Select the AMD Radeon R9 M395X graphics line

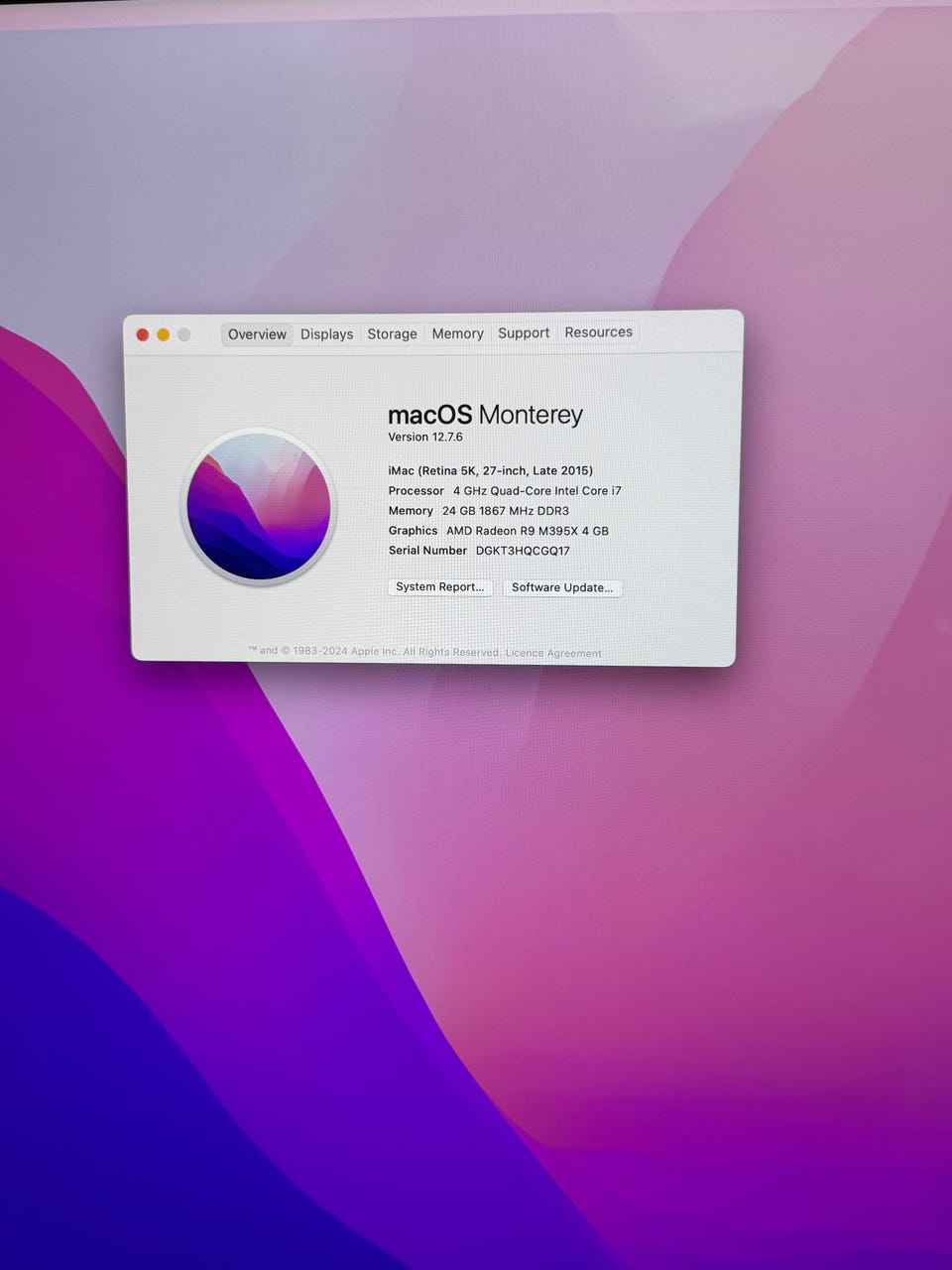click(x=499, y=530)
